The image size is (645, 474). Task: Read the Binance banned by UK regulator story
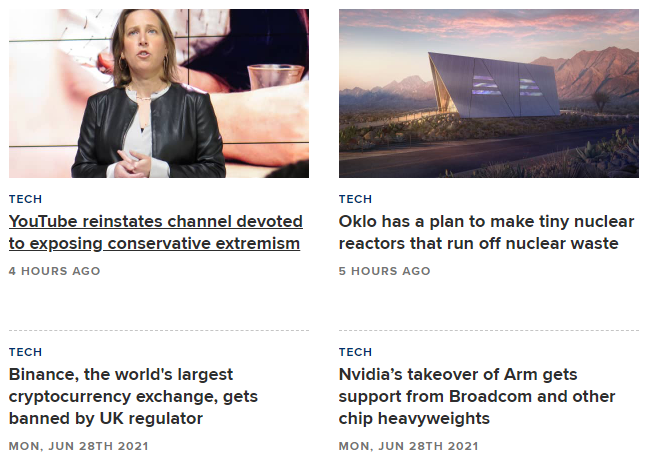[120, 396]
